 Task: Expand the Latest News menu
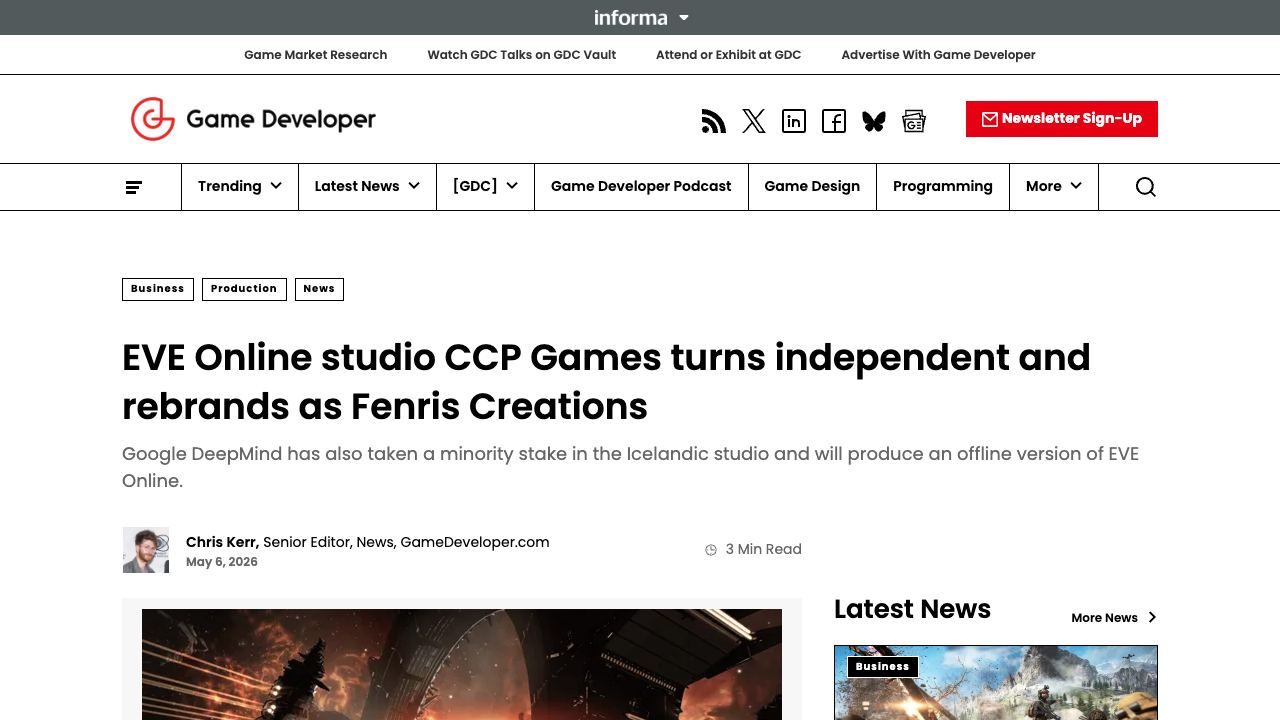pyautogui.click(x=367, y=186)
